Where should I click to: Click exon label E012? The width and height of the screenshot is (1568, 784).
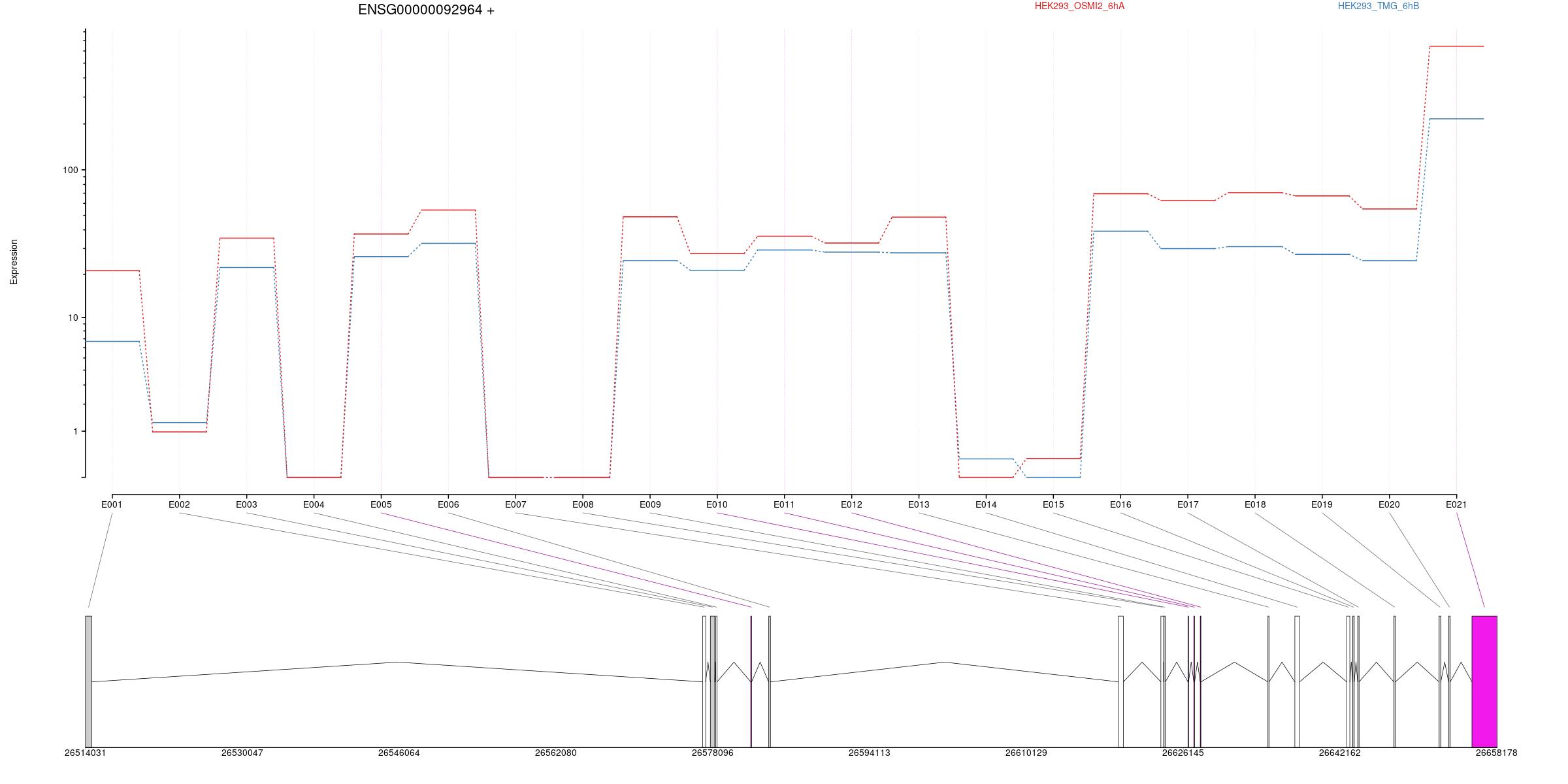point(851,504)
